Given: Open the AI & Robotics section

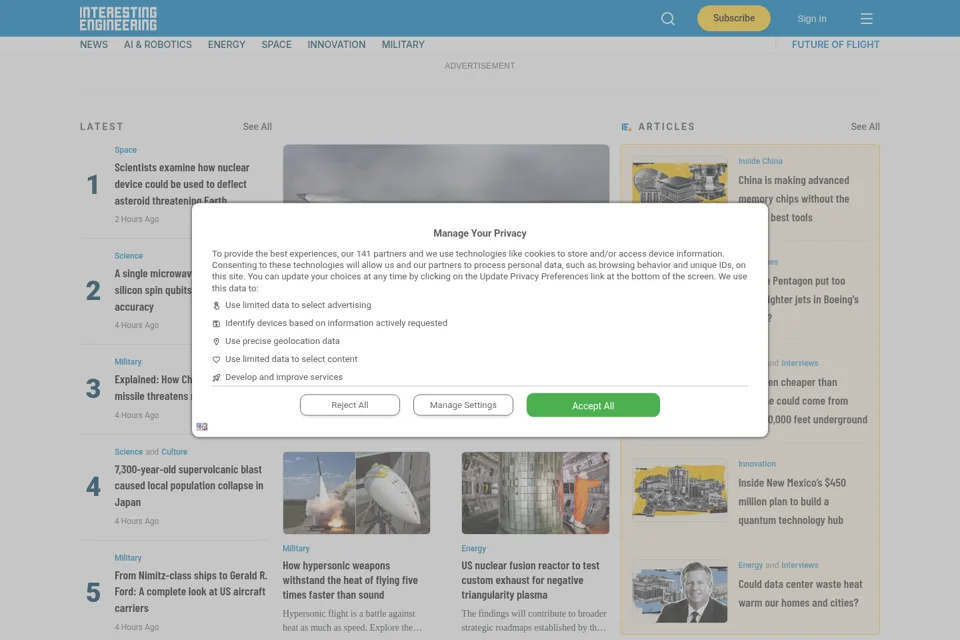Looking at the screenshot, I should pyautogui.click(x=158, y=45).
